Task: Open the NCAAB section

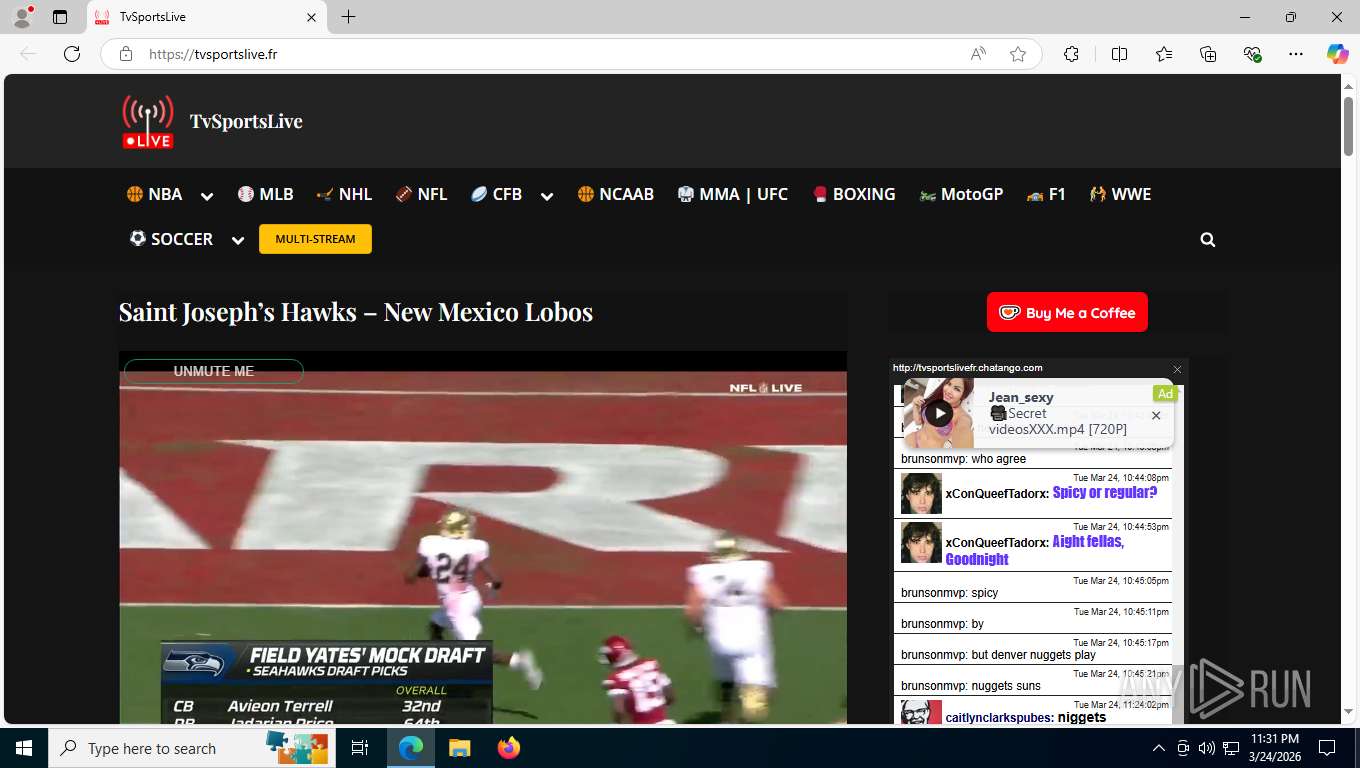Action: coord(615,194)
